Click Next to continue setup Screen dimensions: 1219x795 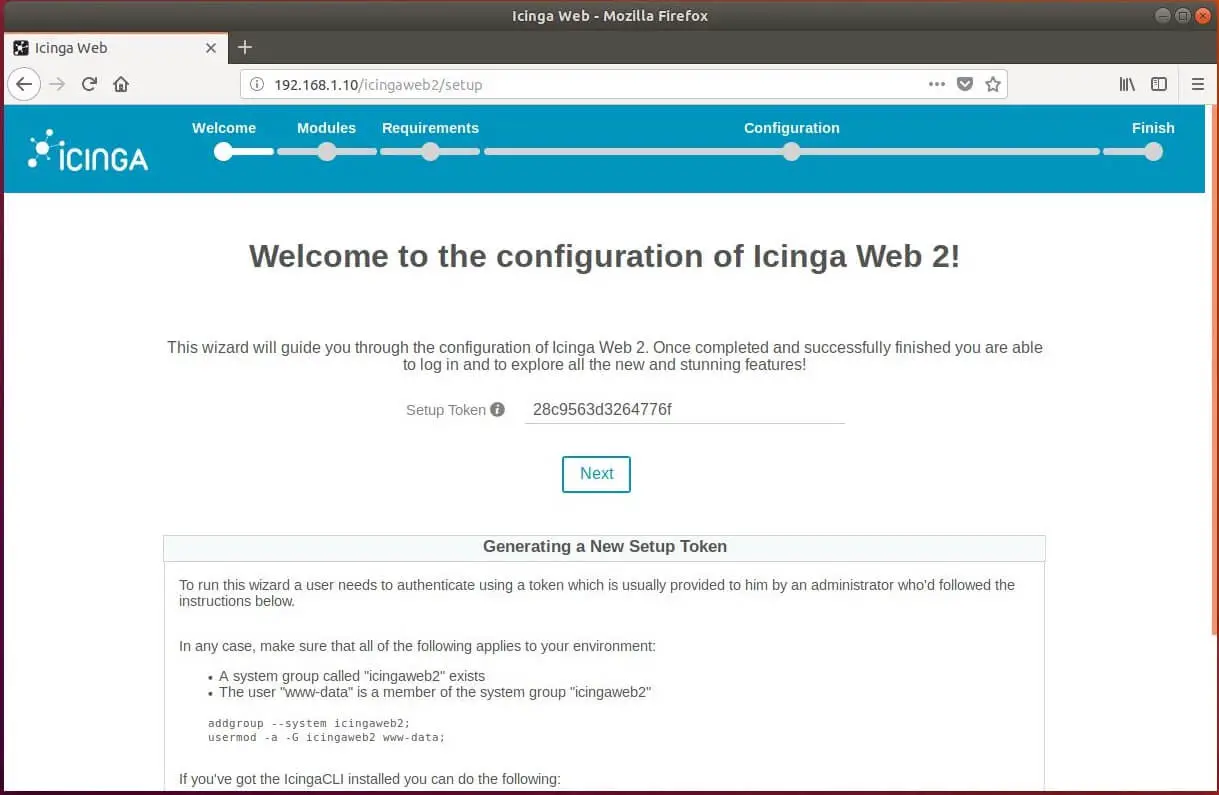point(596,474)
